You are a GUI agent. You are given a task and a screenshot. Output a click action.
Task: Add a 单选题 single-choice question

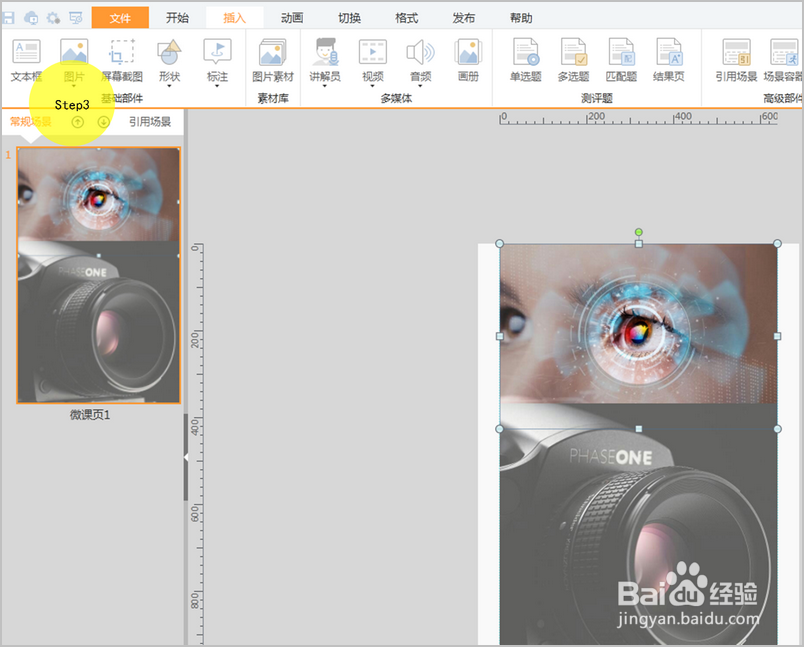click(x=526, y=60)
